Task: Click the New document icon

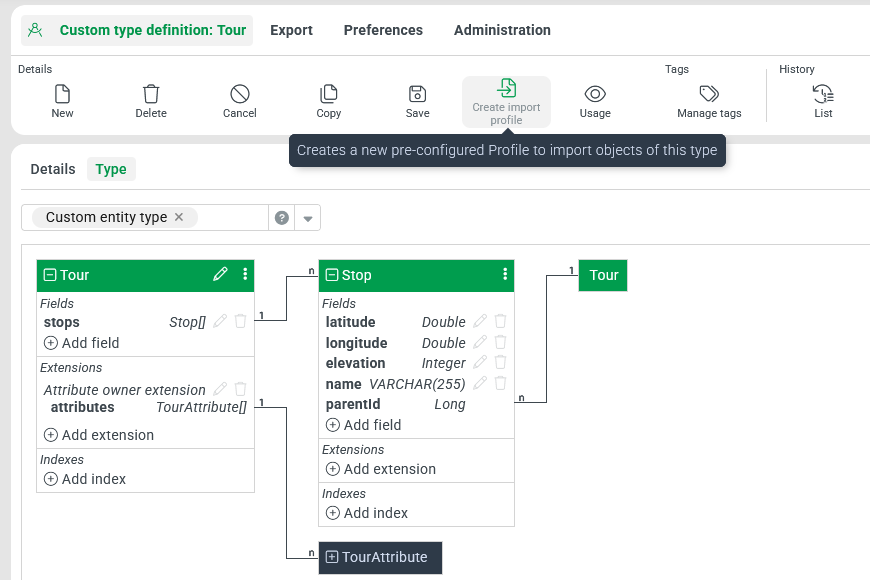Action: 62,95
